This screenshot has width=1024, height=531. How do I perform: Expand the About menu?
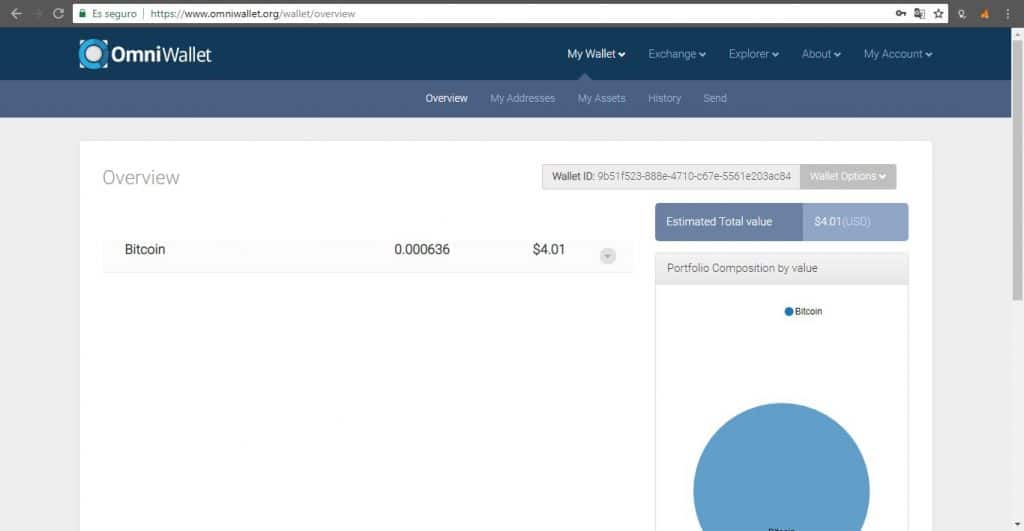coord(821,54)
